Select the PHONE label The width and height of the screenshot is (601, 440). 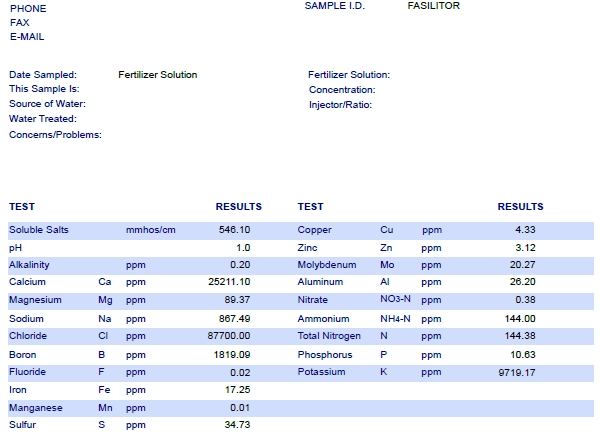pyautogui.click(x=28, y=8)
